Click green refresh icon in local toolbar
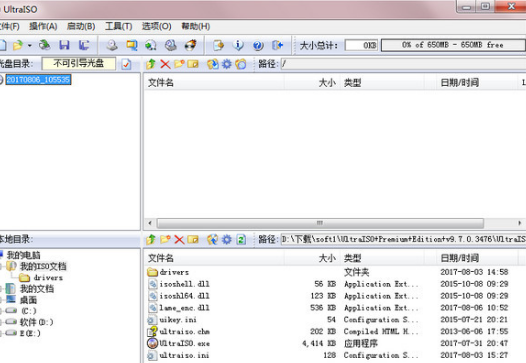Screen dimensions: 526x363 tap(241, 239)
